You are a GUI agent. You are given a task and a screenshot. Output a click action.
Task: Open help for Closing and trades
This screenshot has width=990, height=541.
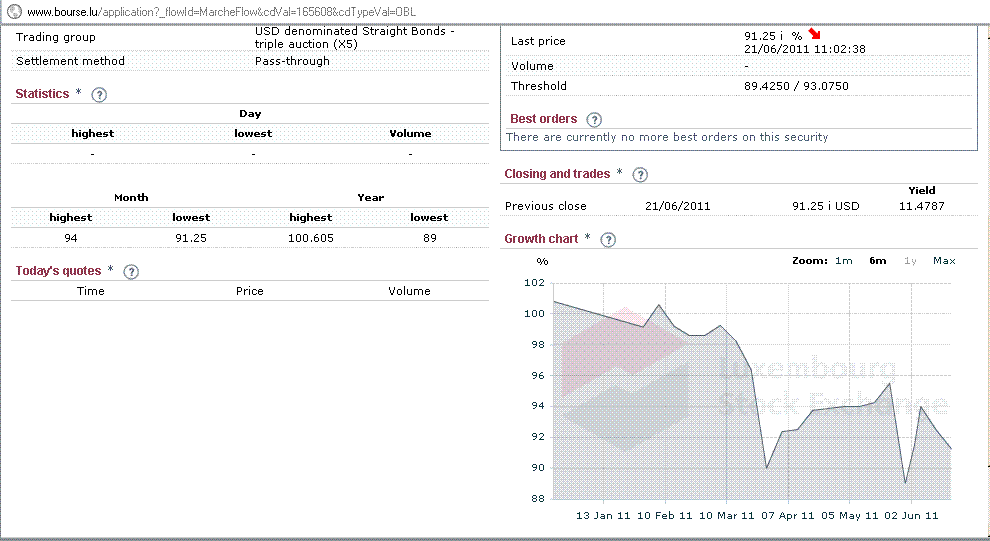(640, 175)
